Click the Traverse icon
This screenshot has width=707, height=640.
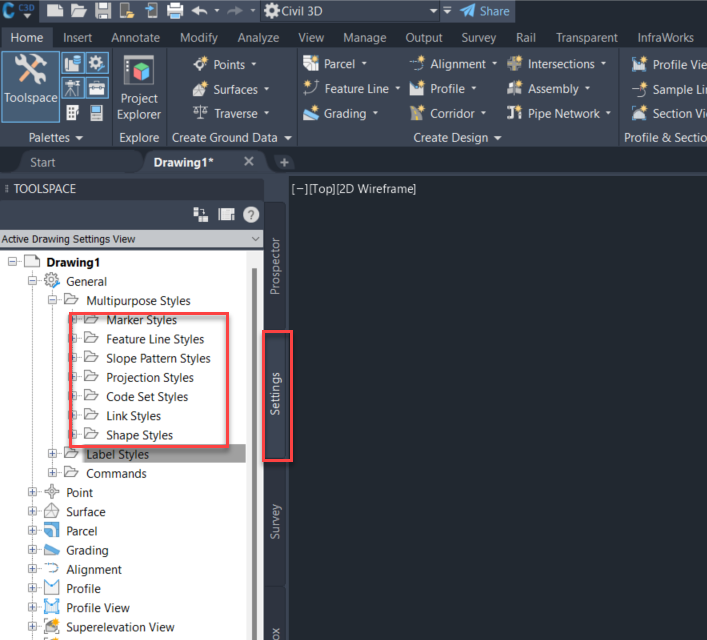tap(200, 113)
